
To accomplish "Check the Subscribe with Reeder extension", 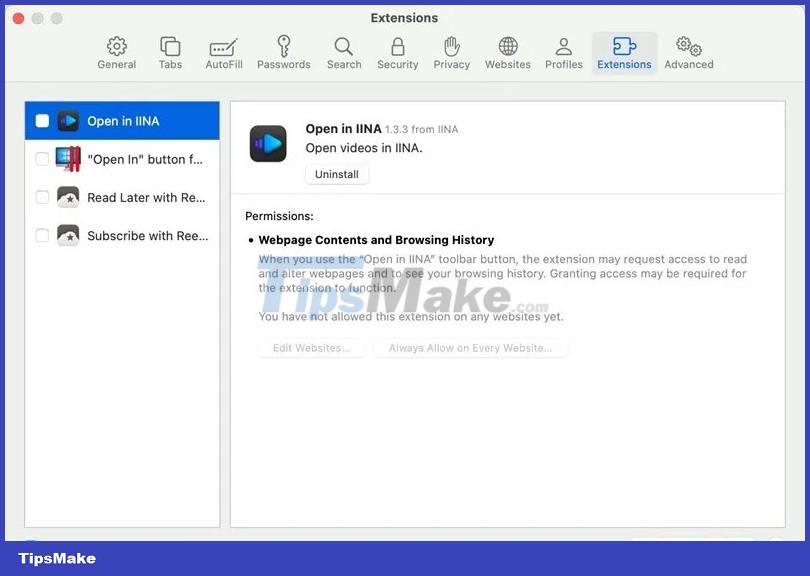I will pos(42,236).
